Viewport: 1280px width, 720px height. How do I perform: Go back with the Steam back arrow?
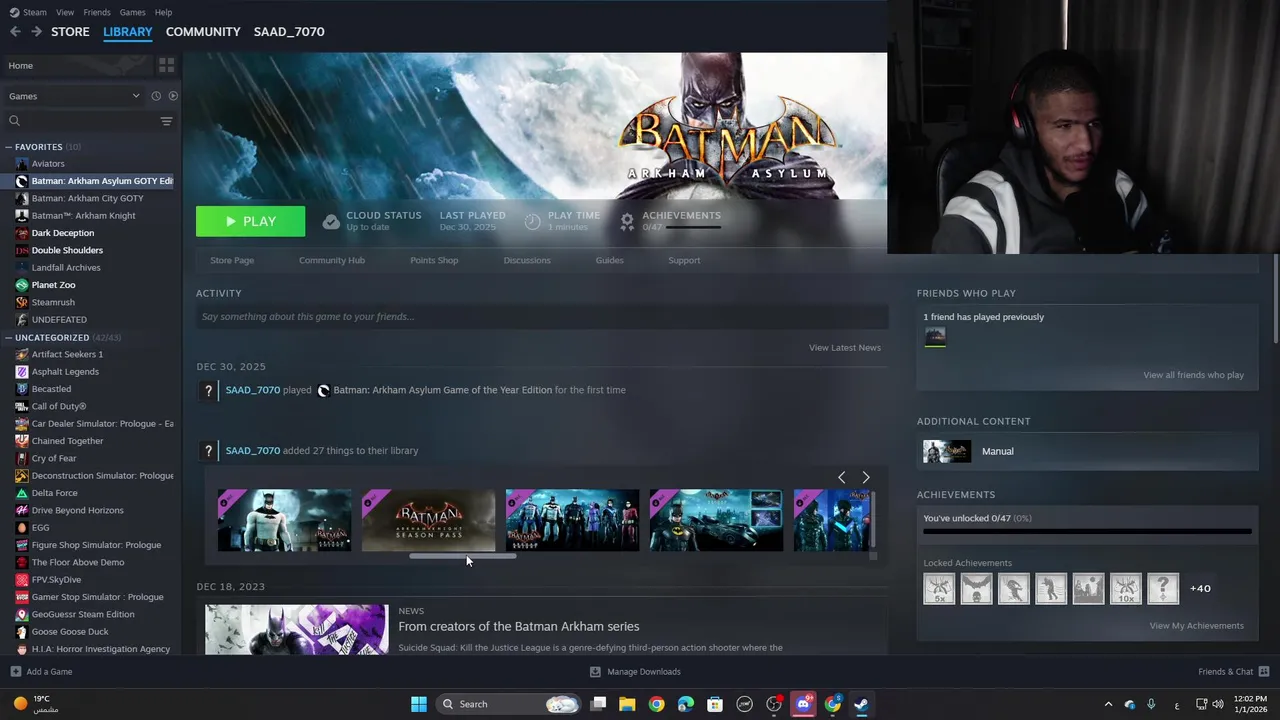click(x=15, y=32)
